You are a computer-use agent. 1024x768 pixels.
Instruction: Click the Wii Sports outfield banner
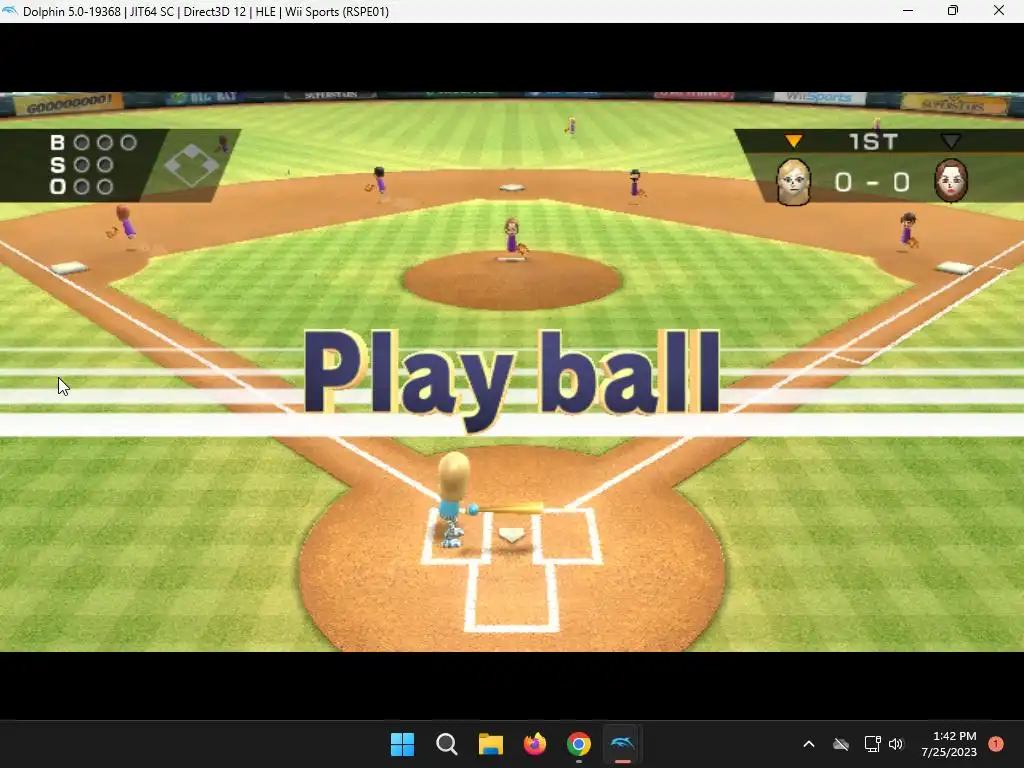click(819, 98)
